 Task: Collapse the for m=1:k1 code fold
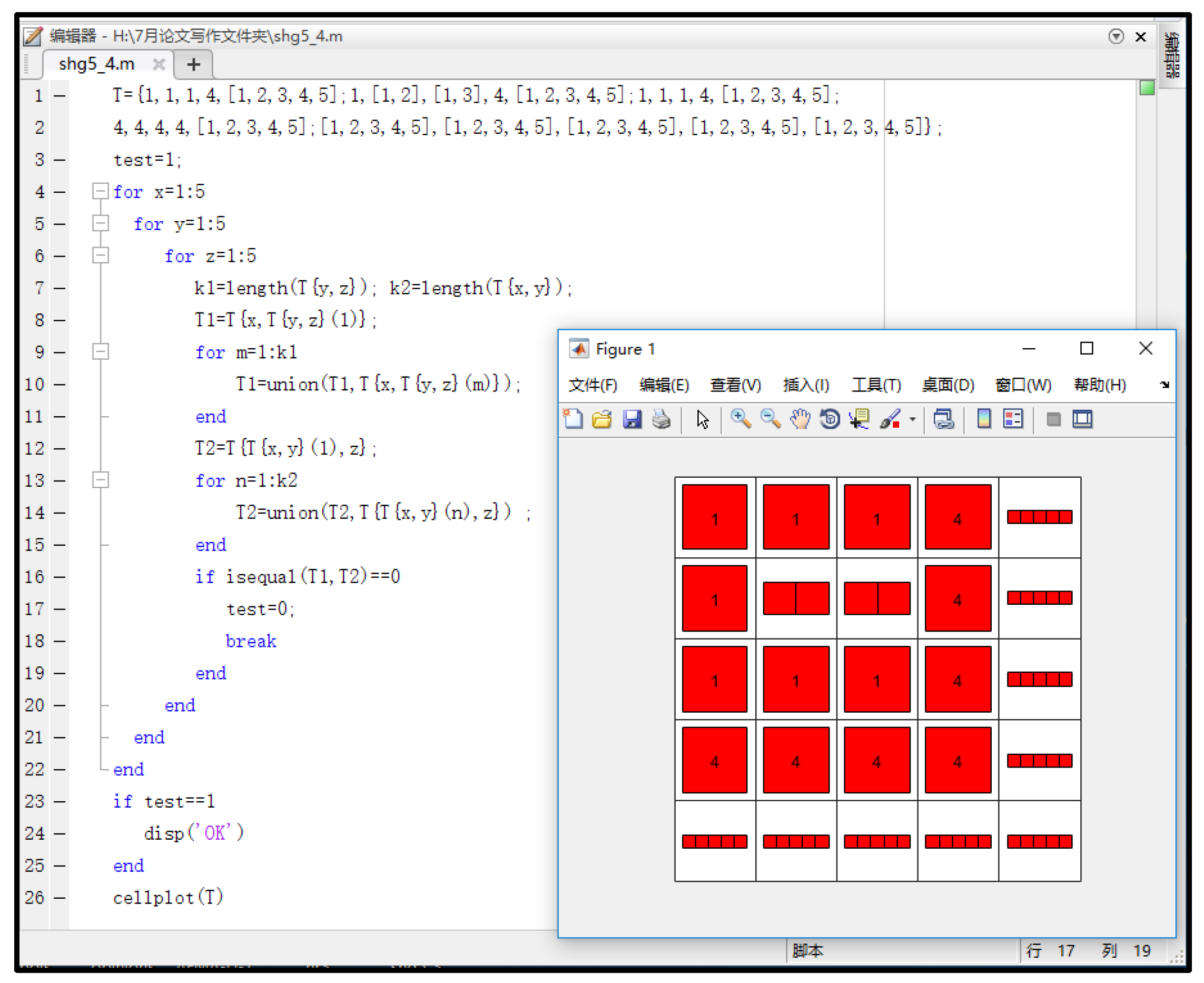(x=100, y=352)
